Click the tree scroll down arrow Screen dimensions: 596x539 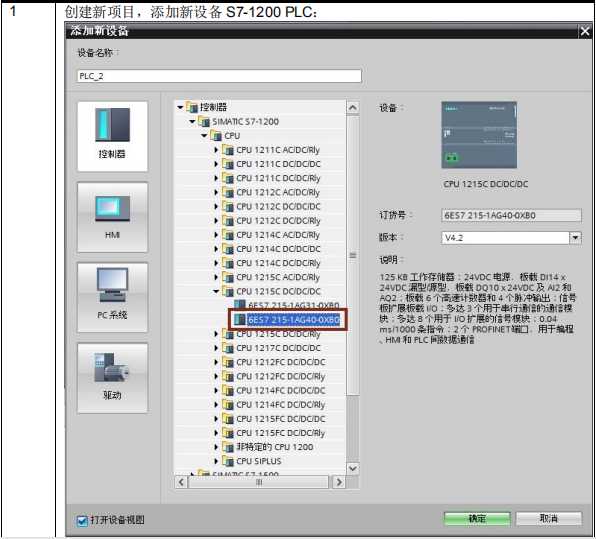[x=353, y=469]
